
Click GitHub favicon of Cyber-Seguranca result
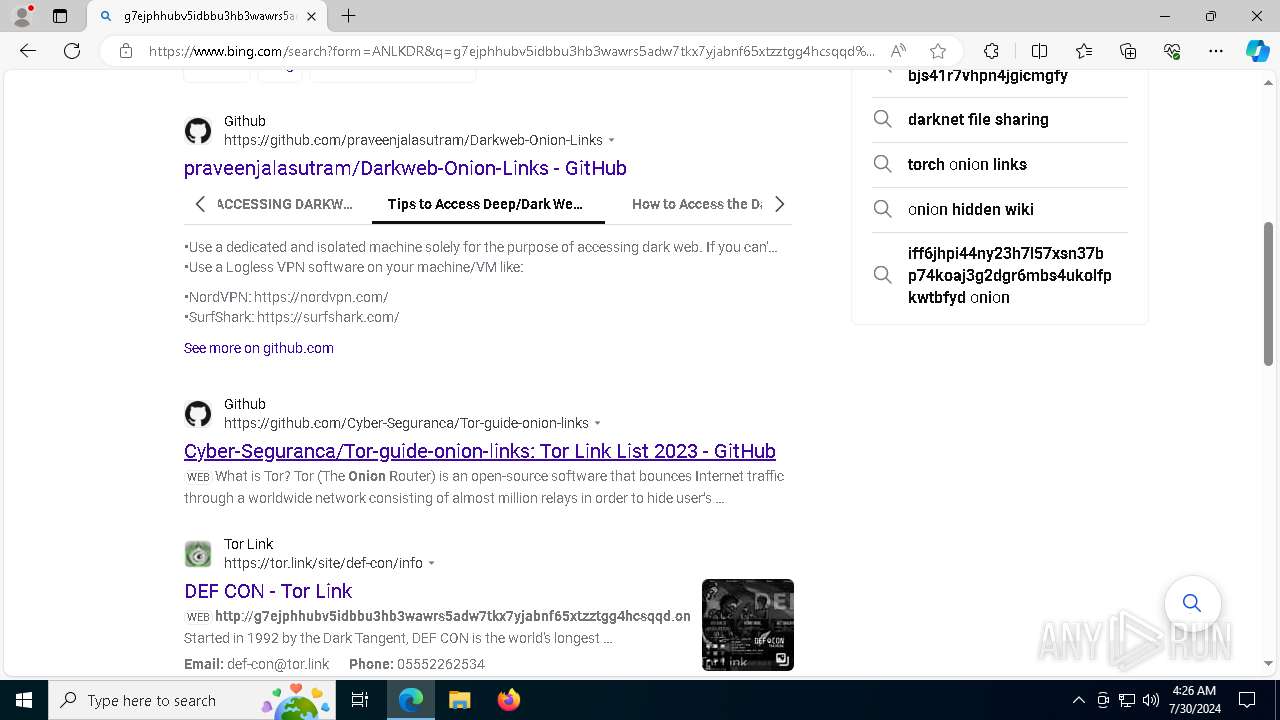198,414
